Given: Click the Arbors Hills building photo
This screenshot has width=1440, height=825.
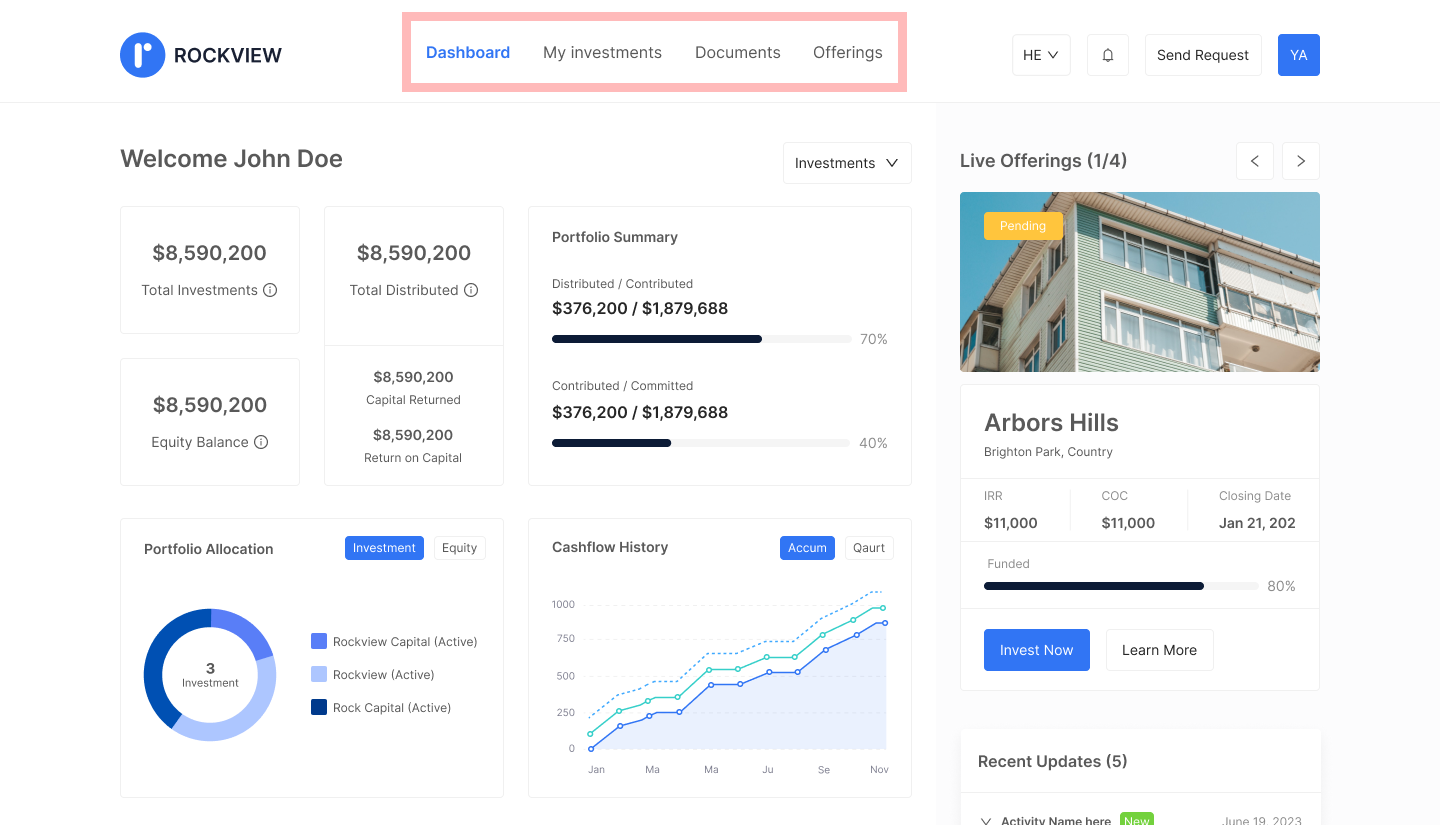Looking at the screenshot, I should [x=1140, y=282].
